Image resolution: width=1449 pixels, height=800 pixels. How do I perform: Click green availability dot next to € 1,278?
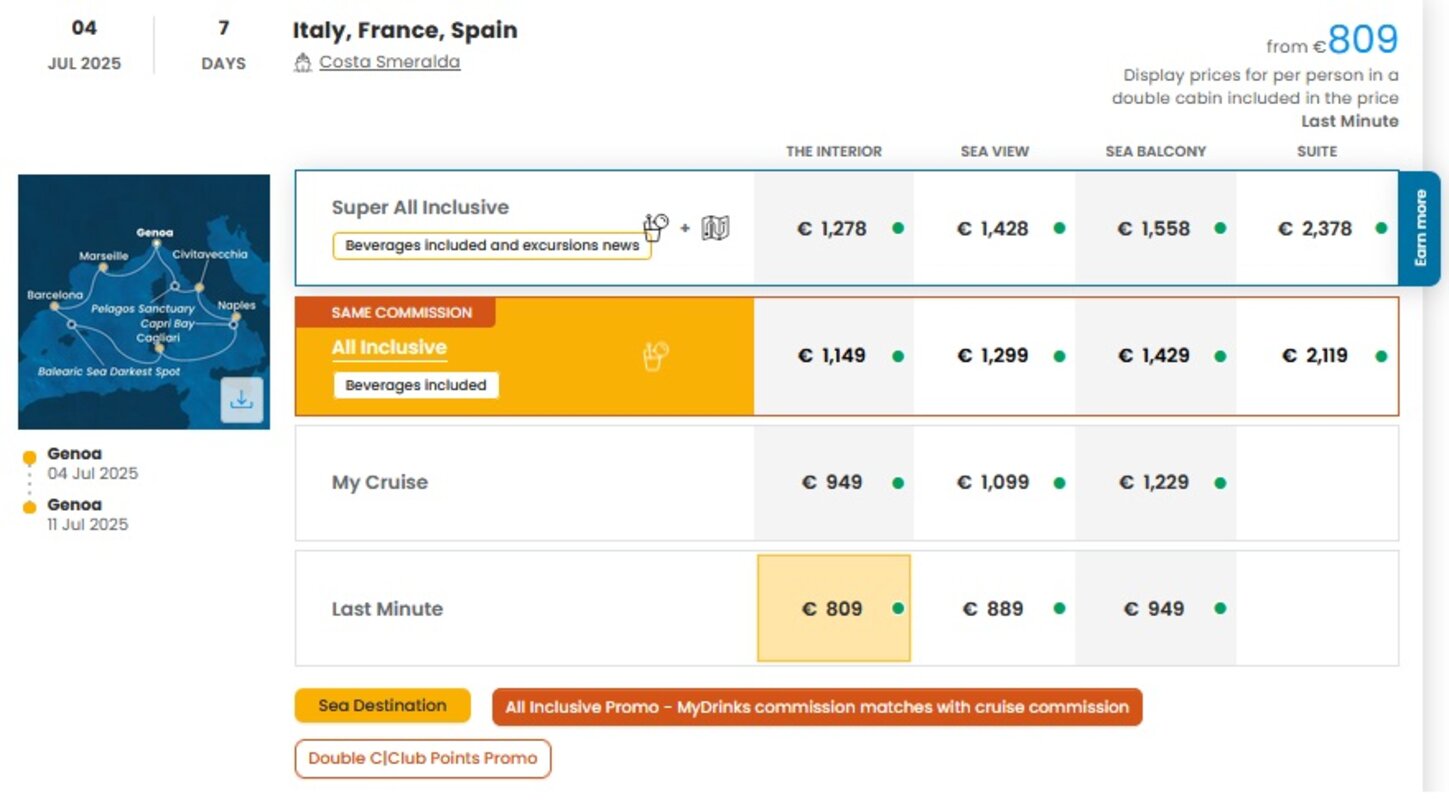[x=898, y=228]
